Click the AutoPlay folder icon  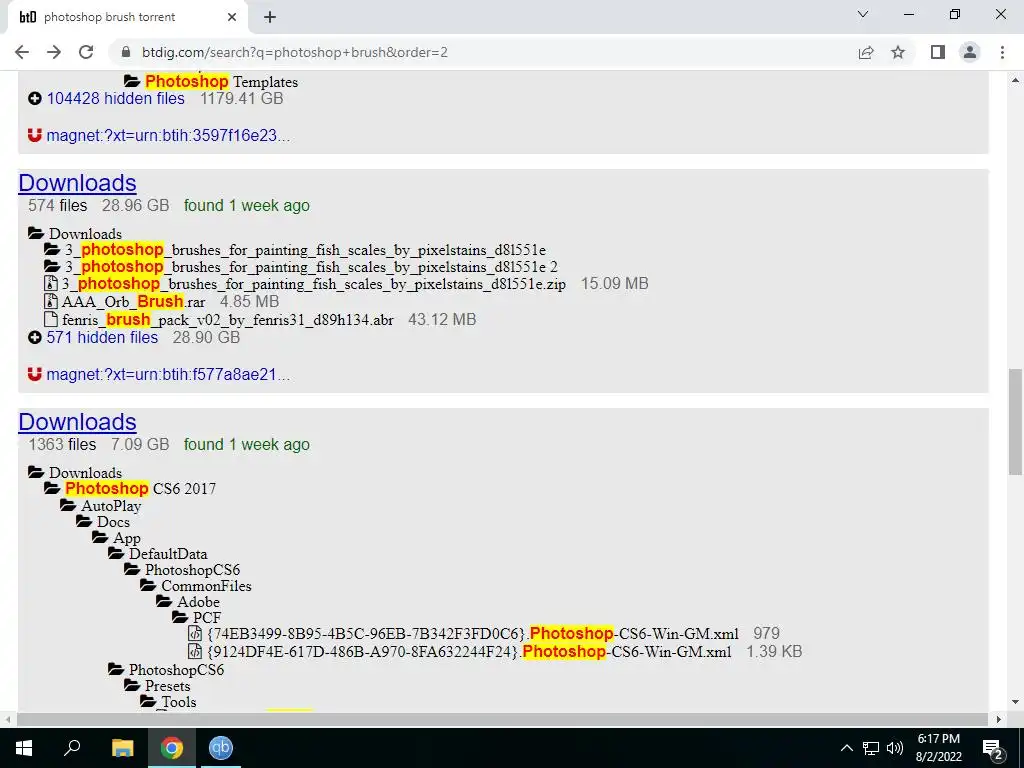[x=68, y=505]
